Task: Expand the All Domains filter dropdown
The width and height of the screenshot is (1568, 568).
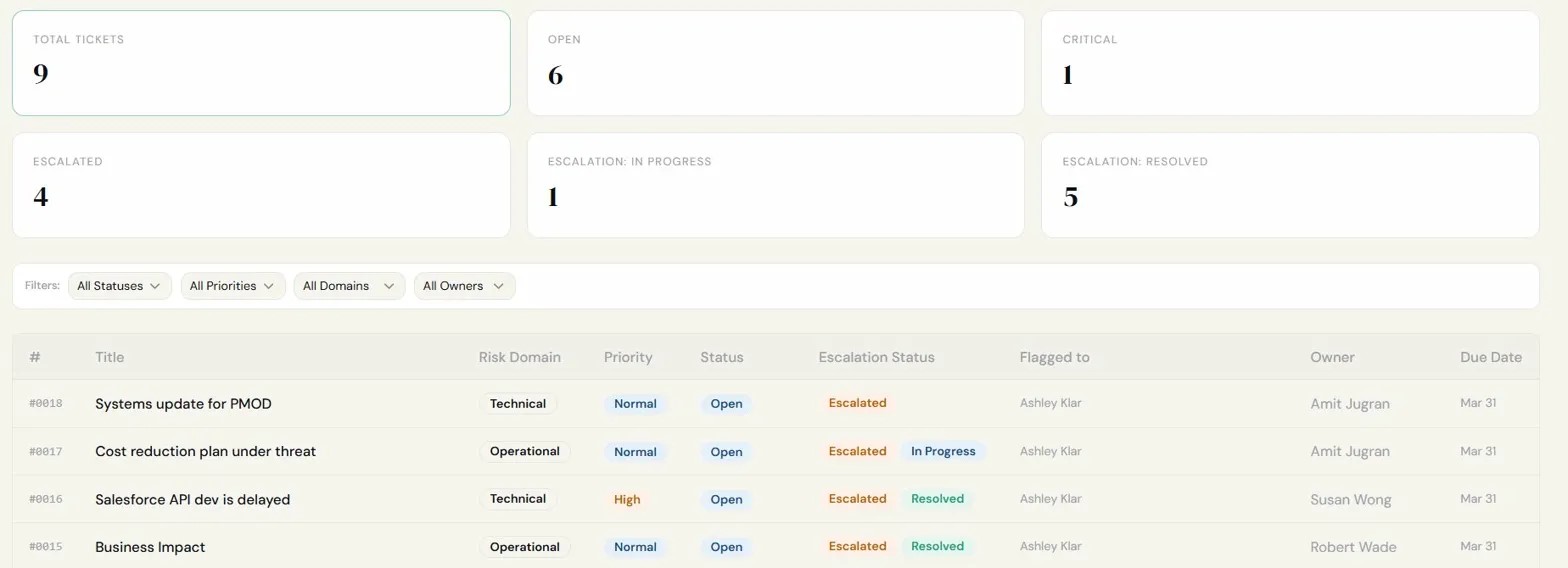Action: pos(349,286)
